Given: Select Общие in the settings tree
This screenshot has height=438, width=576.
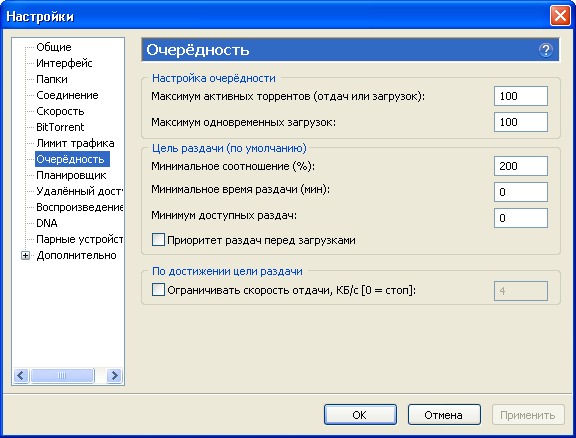Looking at the screenshot, I should click(x=54, y=47).
